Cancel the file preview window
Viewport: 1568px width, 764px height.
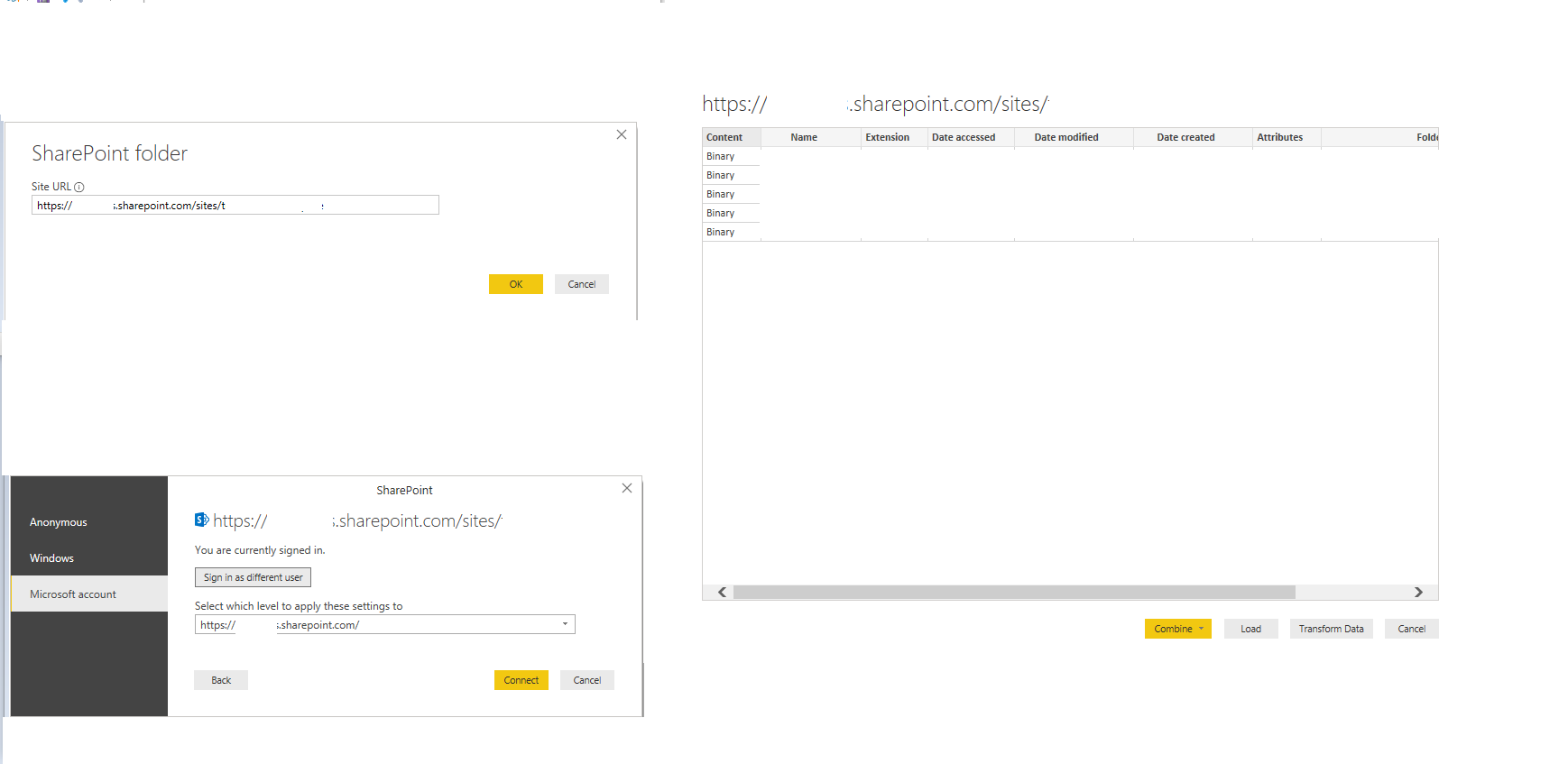[1411, 629]
